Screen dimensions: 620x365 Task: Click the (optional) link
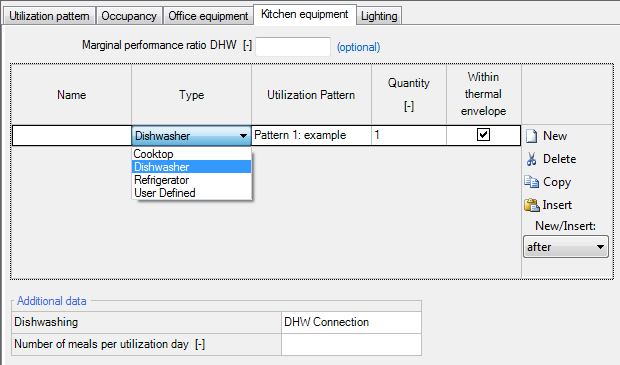click(x=358, y=47)
